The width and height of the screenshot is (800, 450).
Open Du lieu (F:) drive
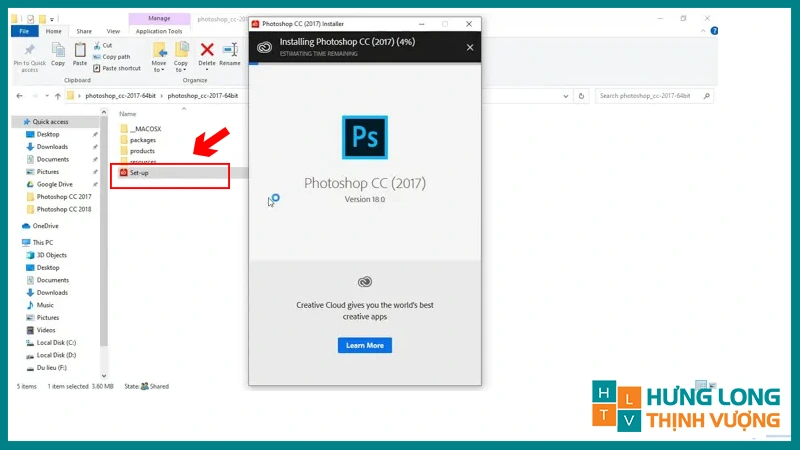tap(52, 368)
